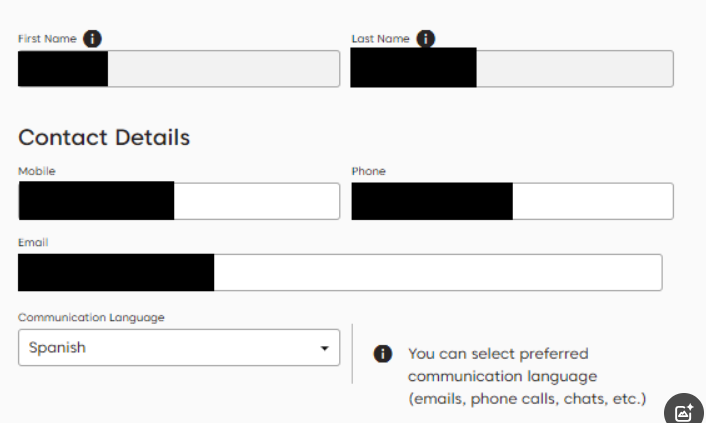
Task: Click the First Name label text
Action: (x=47, y=39)
